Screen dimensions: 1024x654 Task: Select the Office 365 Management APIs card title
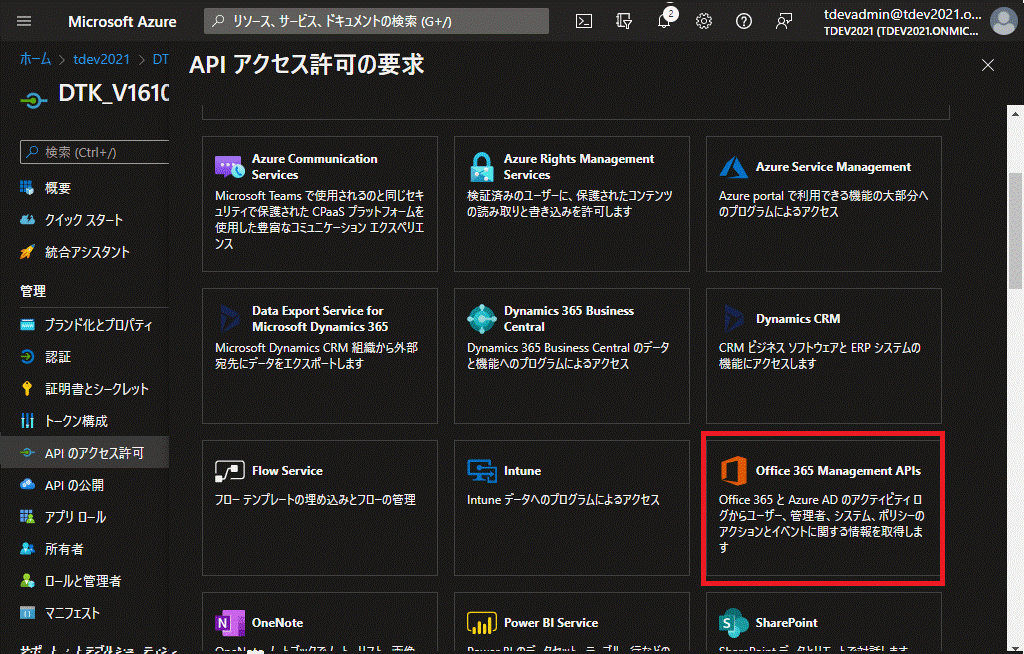point(838,471)
